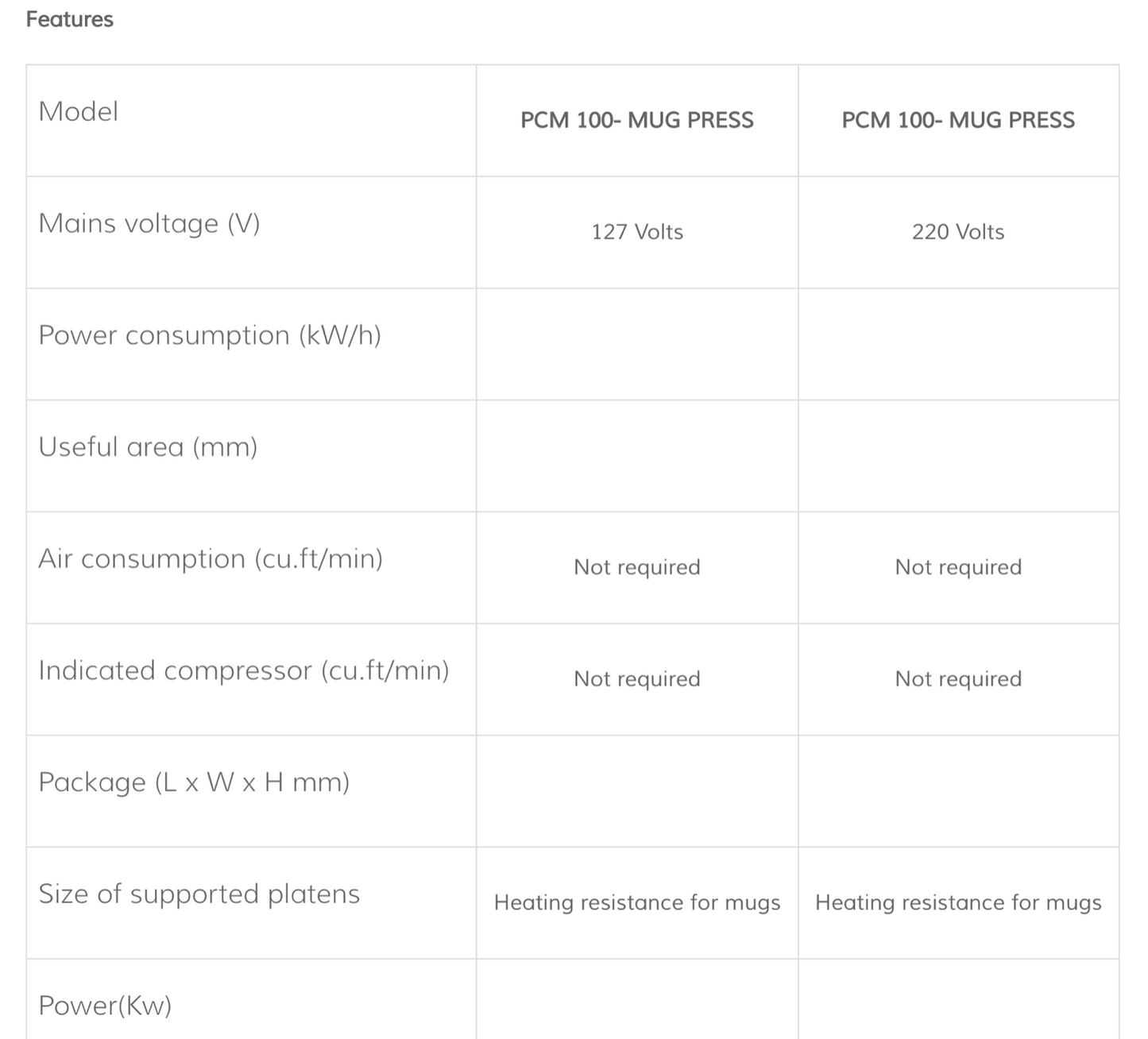
Task: Select the 127 Volts cell
Action: 637,232
